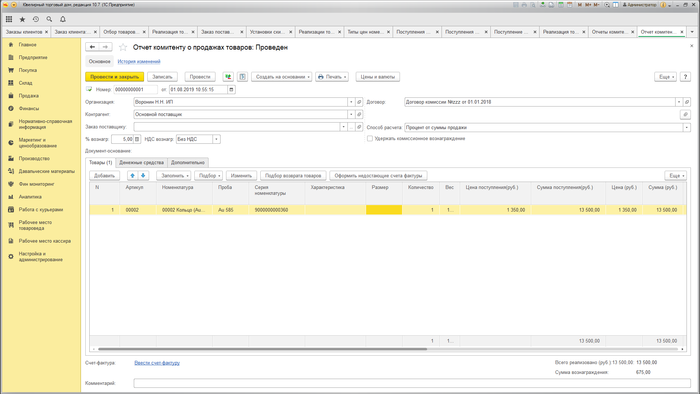
Task: Select the Товары (1) tab
Action: click(x=100, y=162)
